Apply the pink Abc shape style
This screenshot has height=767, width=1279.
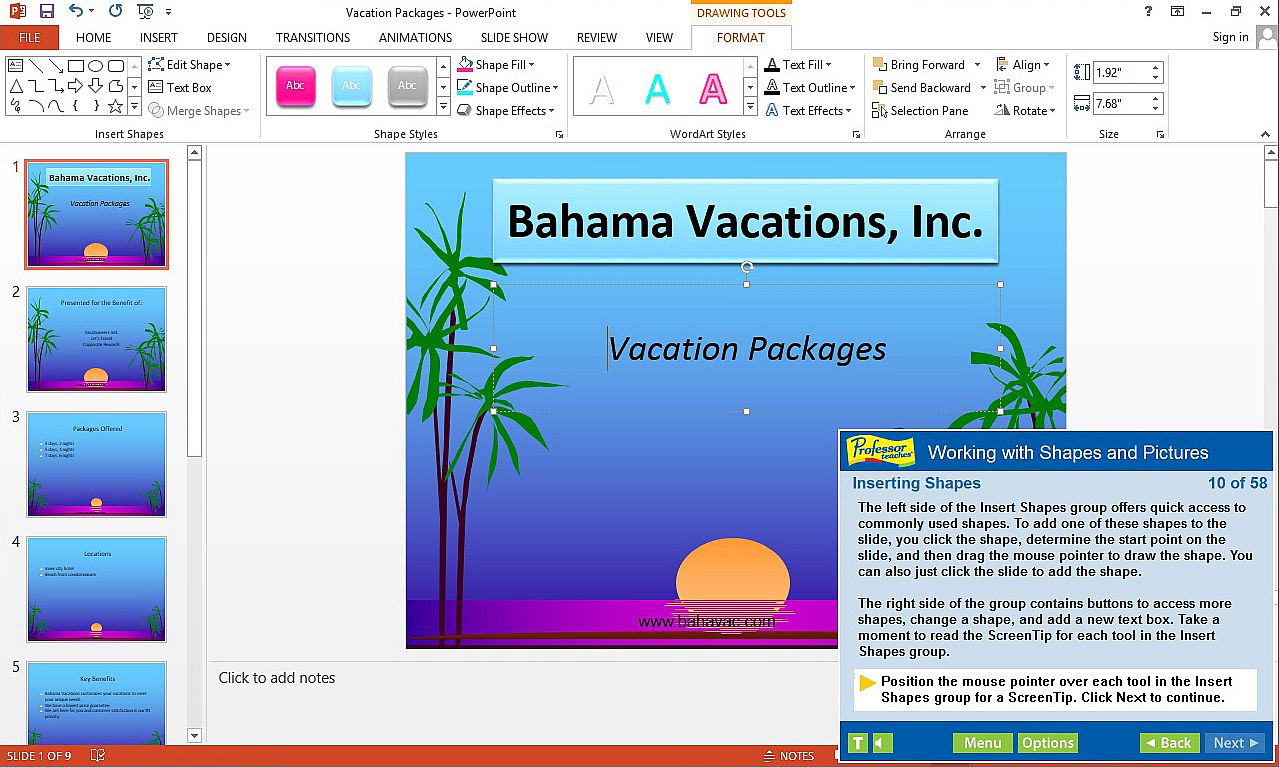295,87
